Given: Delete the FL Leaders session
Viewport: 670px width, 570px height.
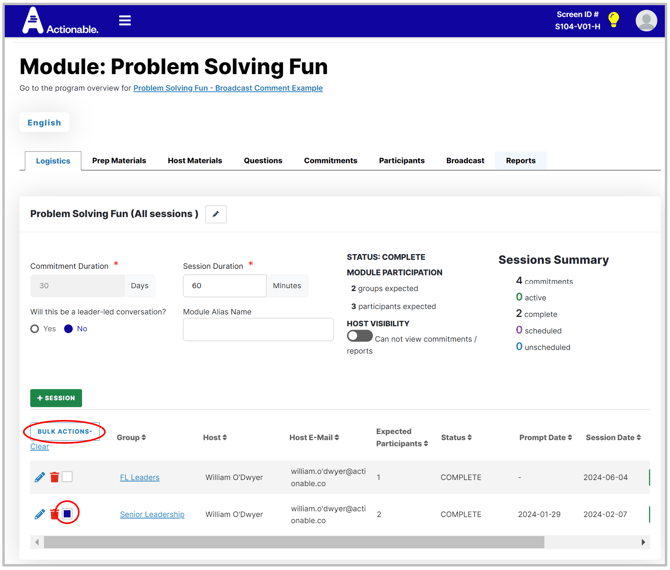Looking at the screenshot, I should 54,477.
